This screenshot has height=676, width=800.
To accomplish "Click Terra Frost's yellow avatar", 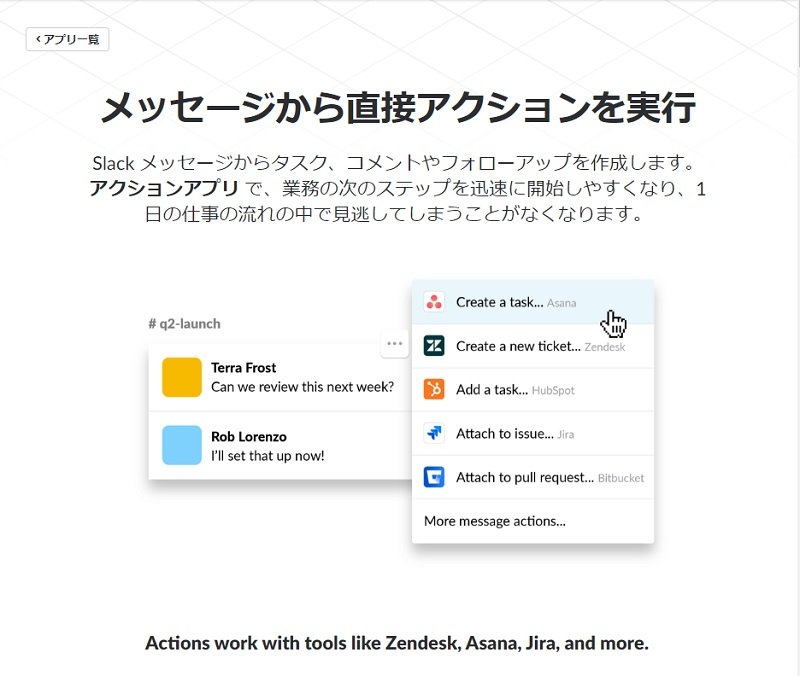I will 182,377.
